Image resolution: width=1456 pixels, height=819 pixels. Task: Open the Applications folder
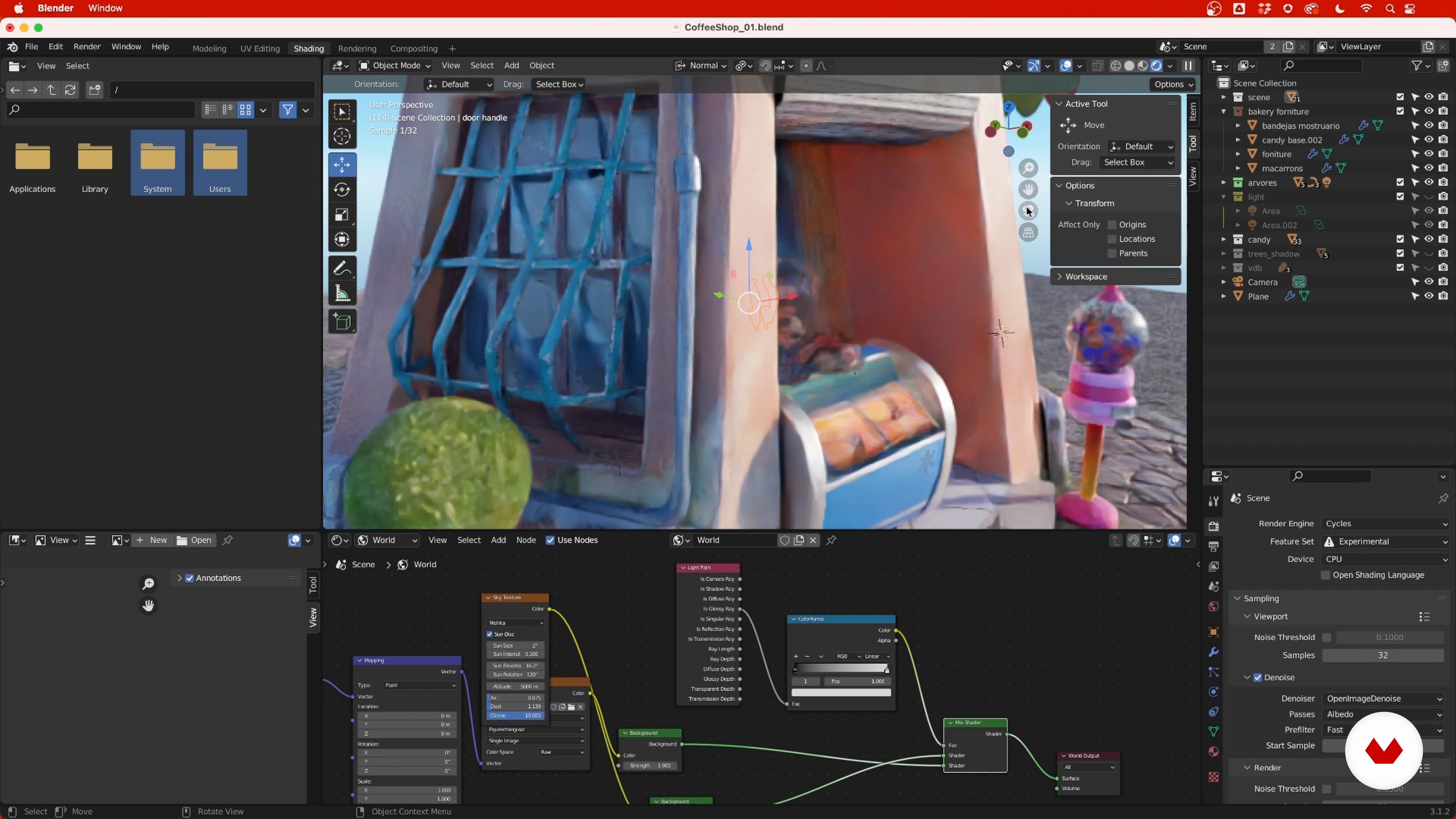tap(32, 163)
